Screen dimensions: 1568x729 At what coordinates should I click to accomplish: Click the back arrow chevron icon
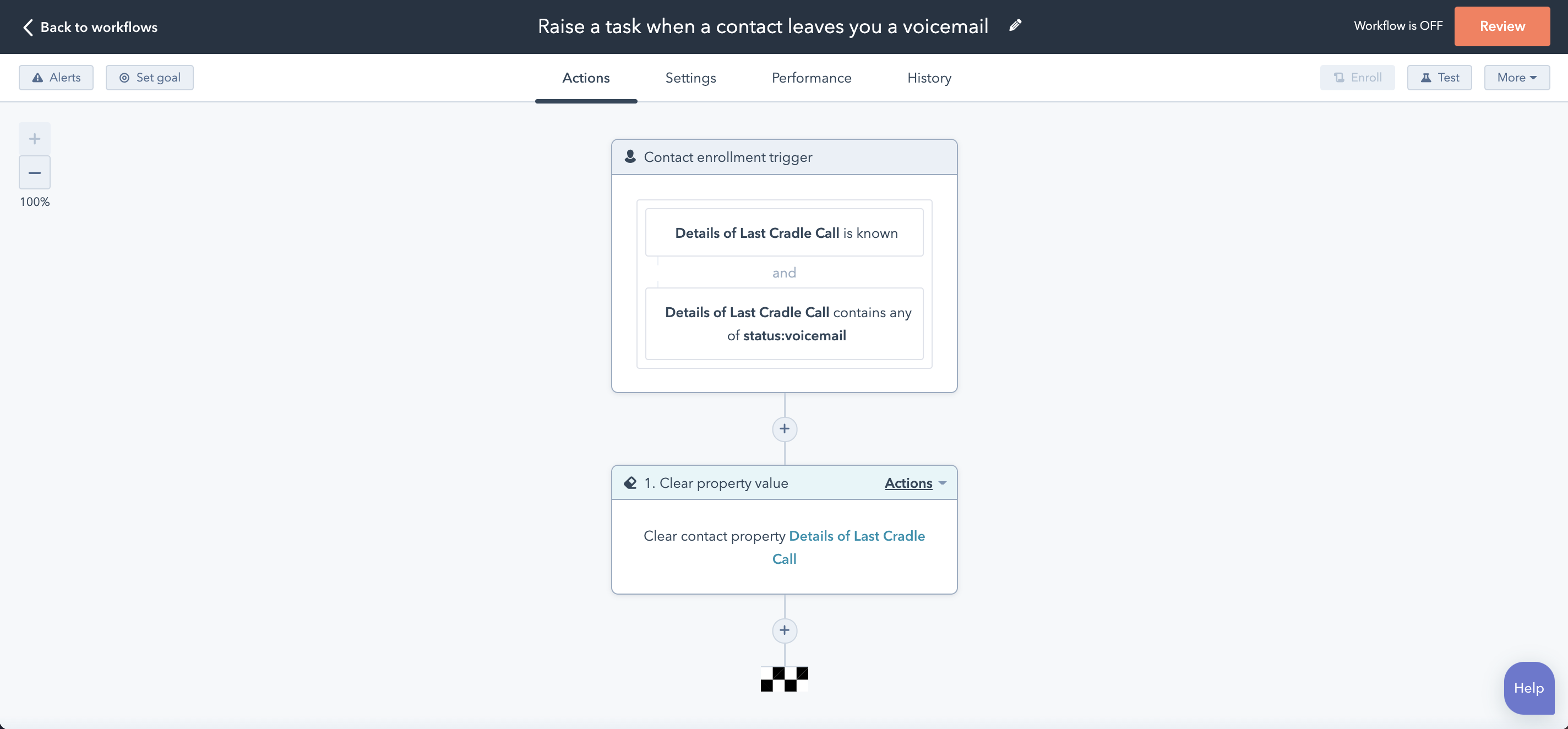28,28
